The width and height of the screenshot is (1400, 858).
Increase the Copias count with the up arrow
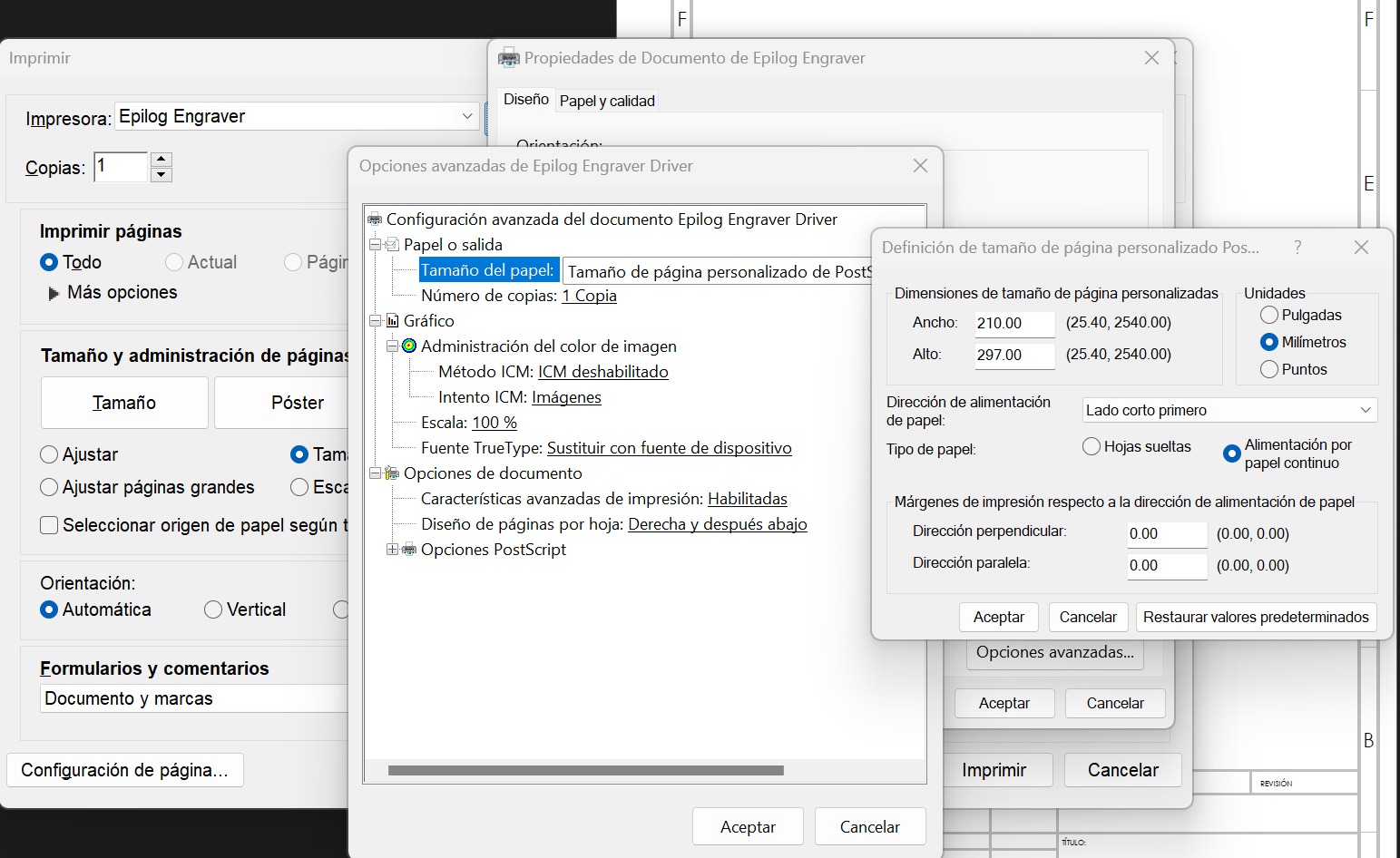point(162,161)
